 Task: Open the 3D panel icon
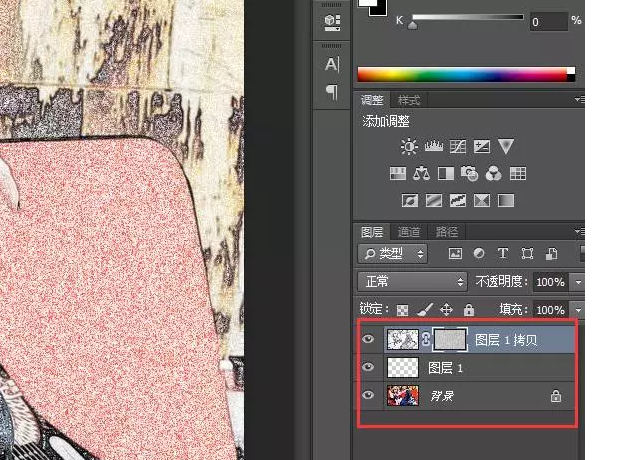click(332, 23)
